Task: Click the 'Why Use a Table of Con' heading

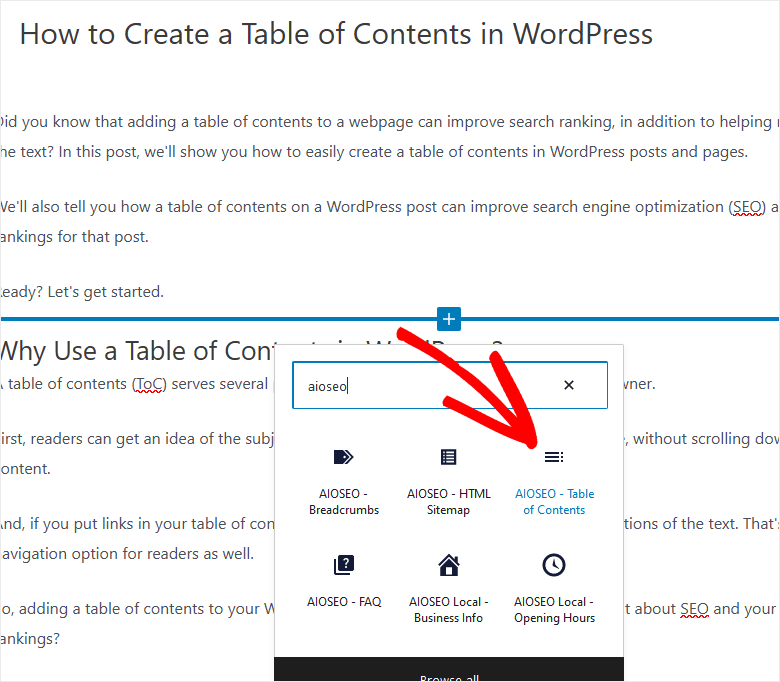Action: click(x=137, y=351)
